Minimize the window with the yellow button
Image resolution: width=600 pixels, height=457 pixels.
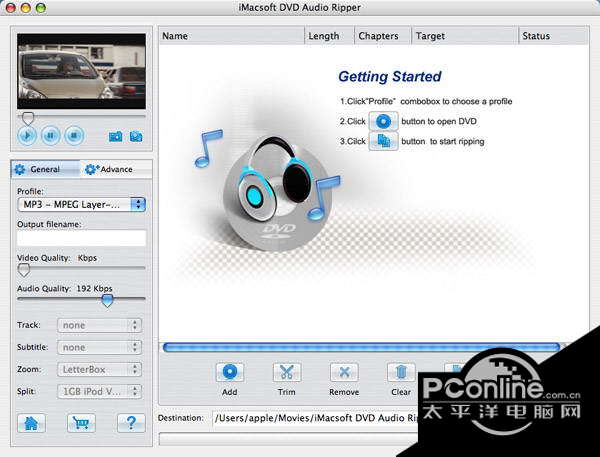[x=26, y=8]
